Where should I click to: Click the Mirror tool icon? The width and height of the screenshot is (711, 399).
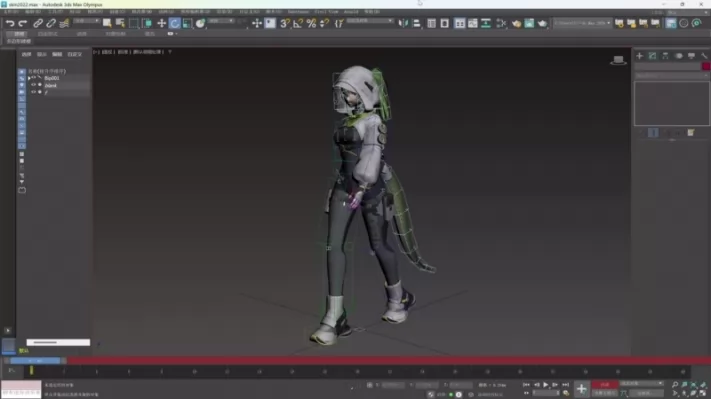click(x=403, y=23)
